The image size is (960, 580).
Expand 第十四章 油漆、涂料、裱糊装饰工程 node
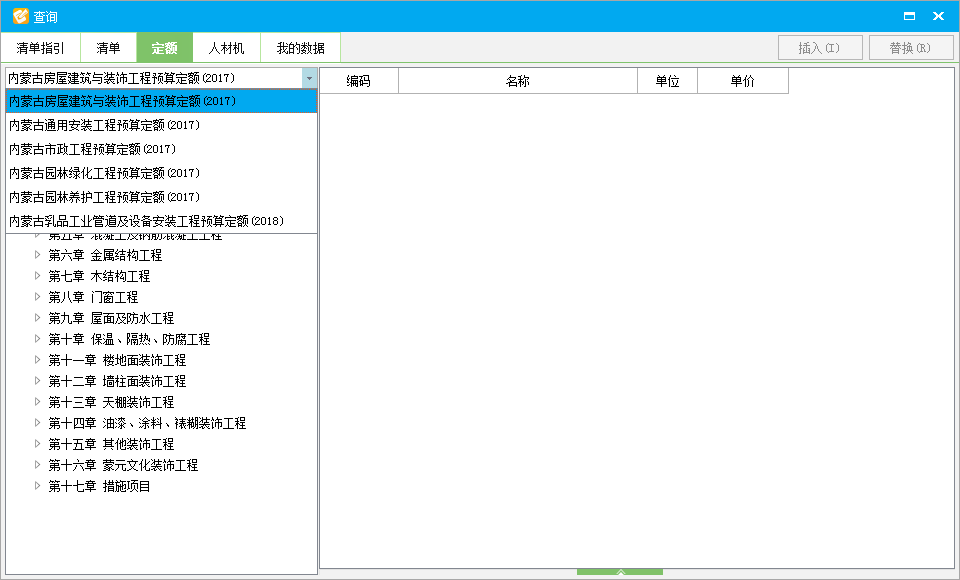tap(37, 423)
